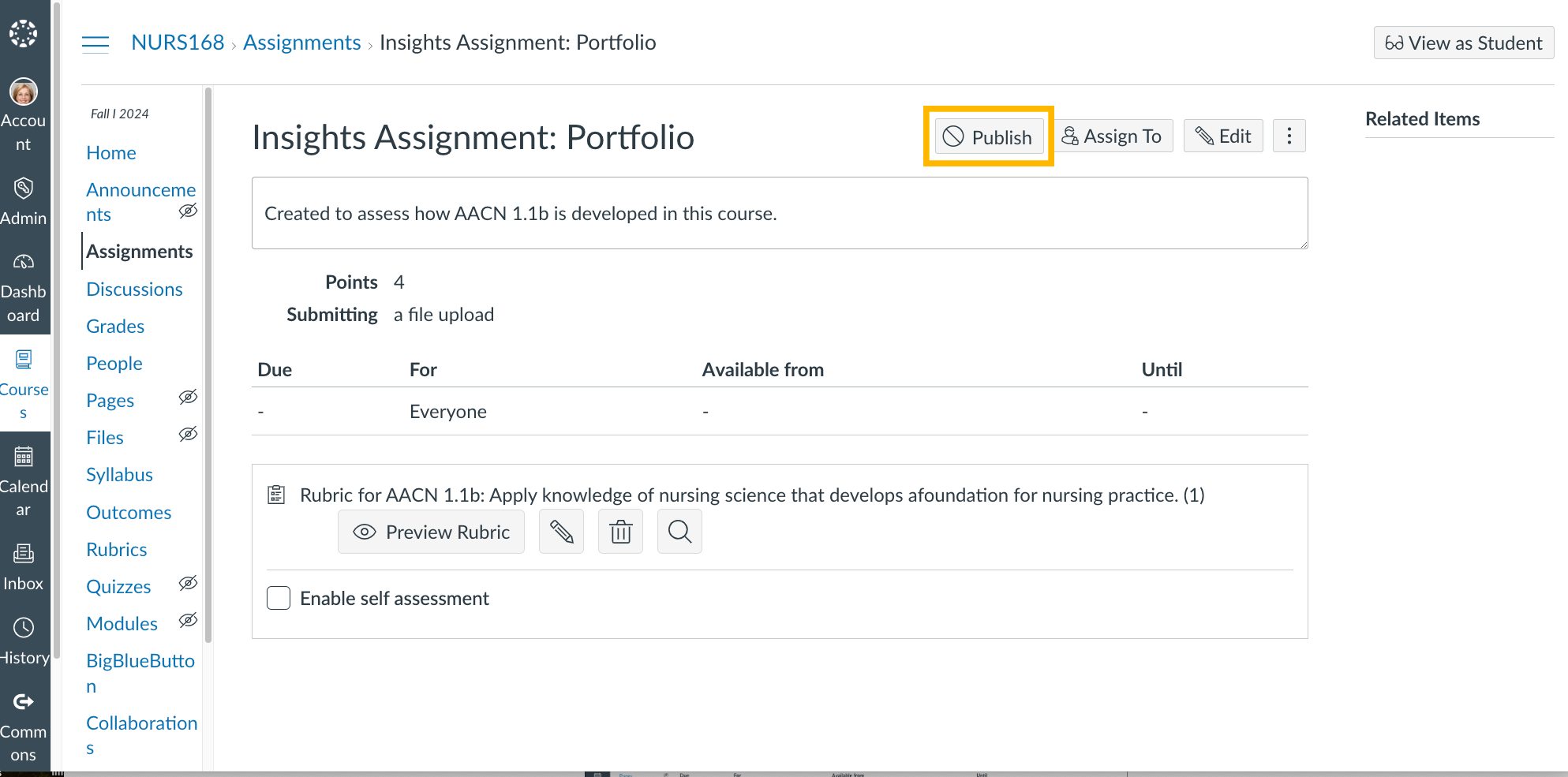Click the rubric clipboard icon
This screenshot has height=777, width=1568.
pos(276,495)
